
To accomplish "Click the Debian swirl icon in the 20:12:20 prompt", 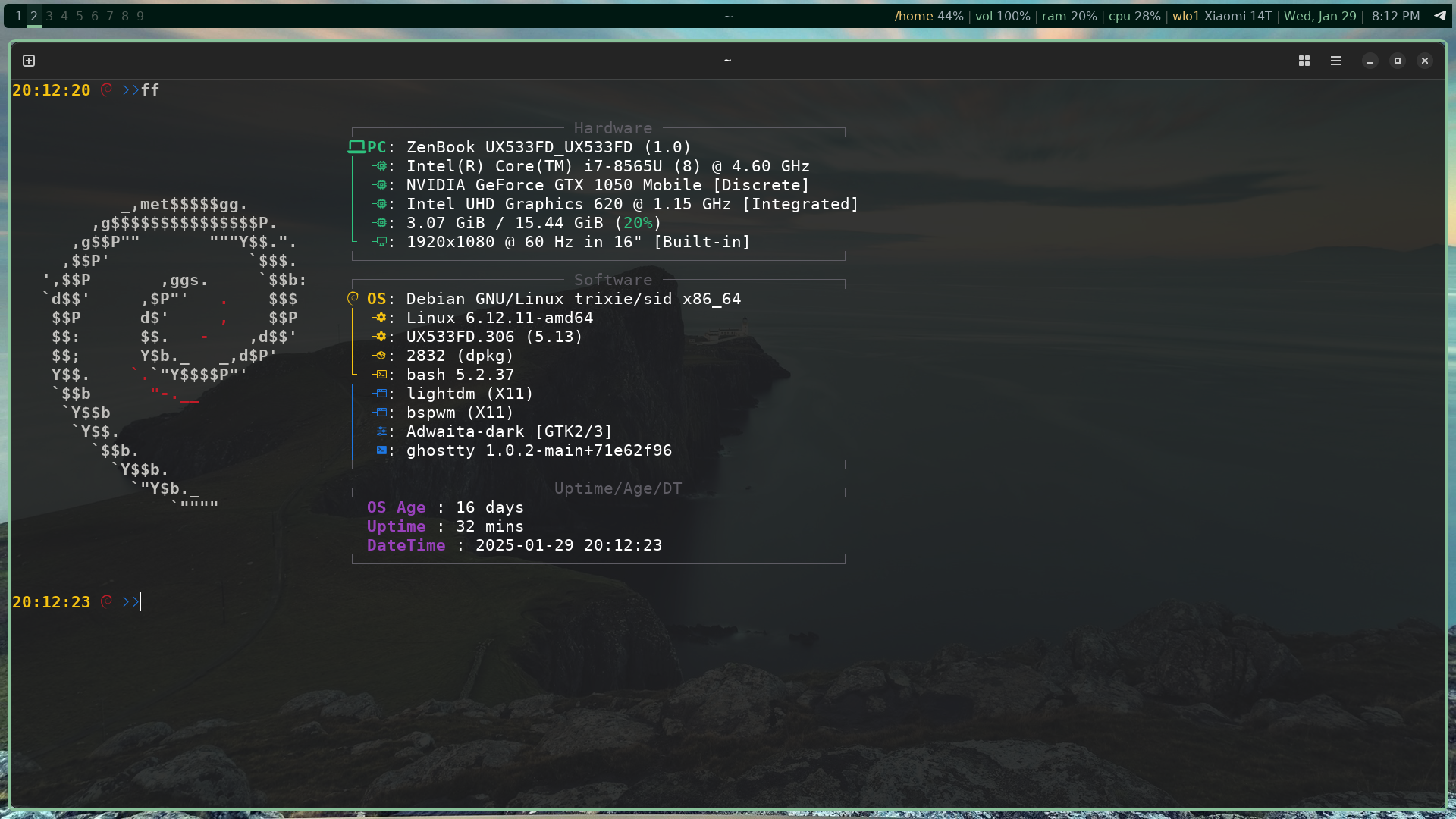I will tap(107, 89).
